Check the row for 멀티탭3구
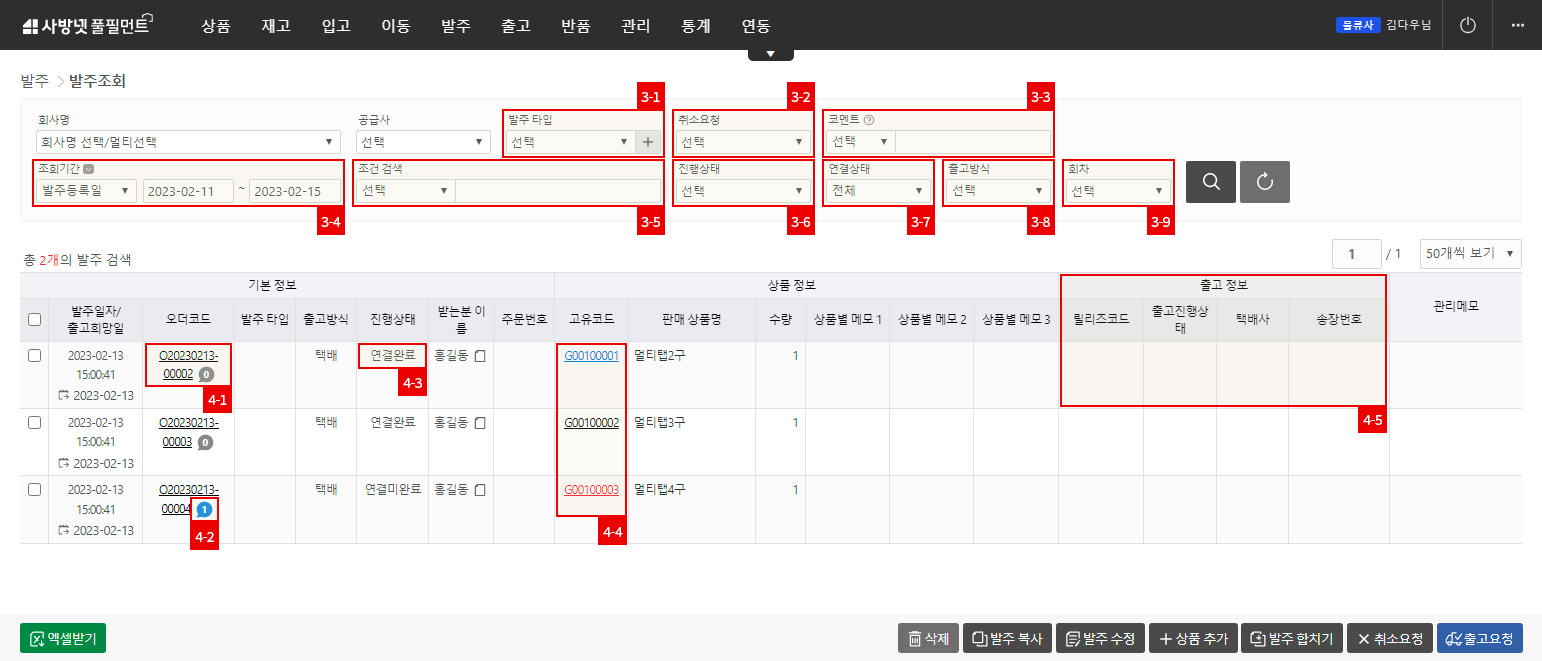Viewport: 1542px width, 661px height. click(34, 422)
